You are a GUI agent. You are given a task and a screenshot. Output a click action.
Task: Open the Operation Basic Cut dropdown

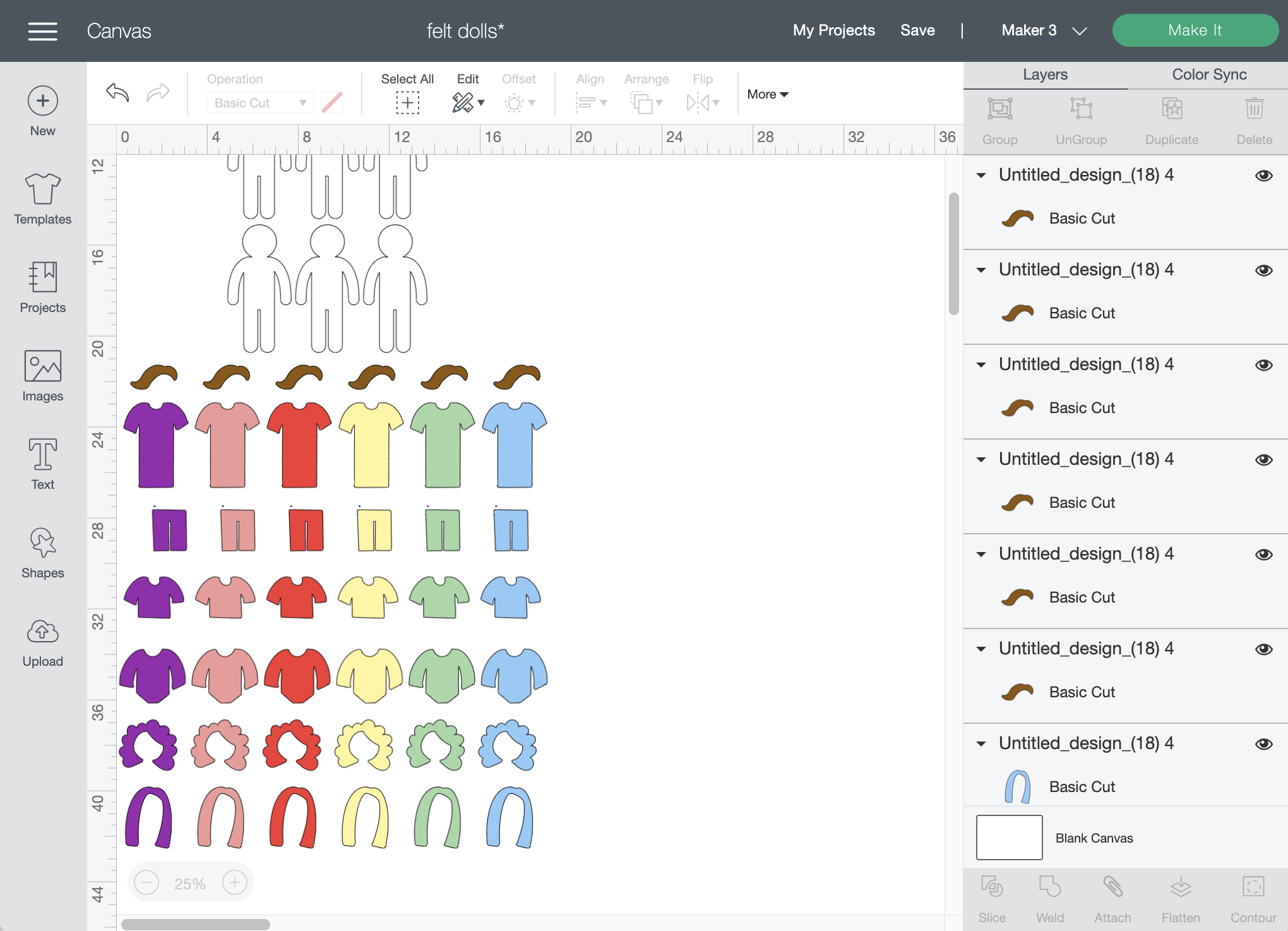coord(260,103)
